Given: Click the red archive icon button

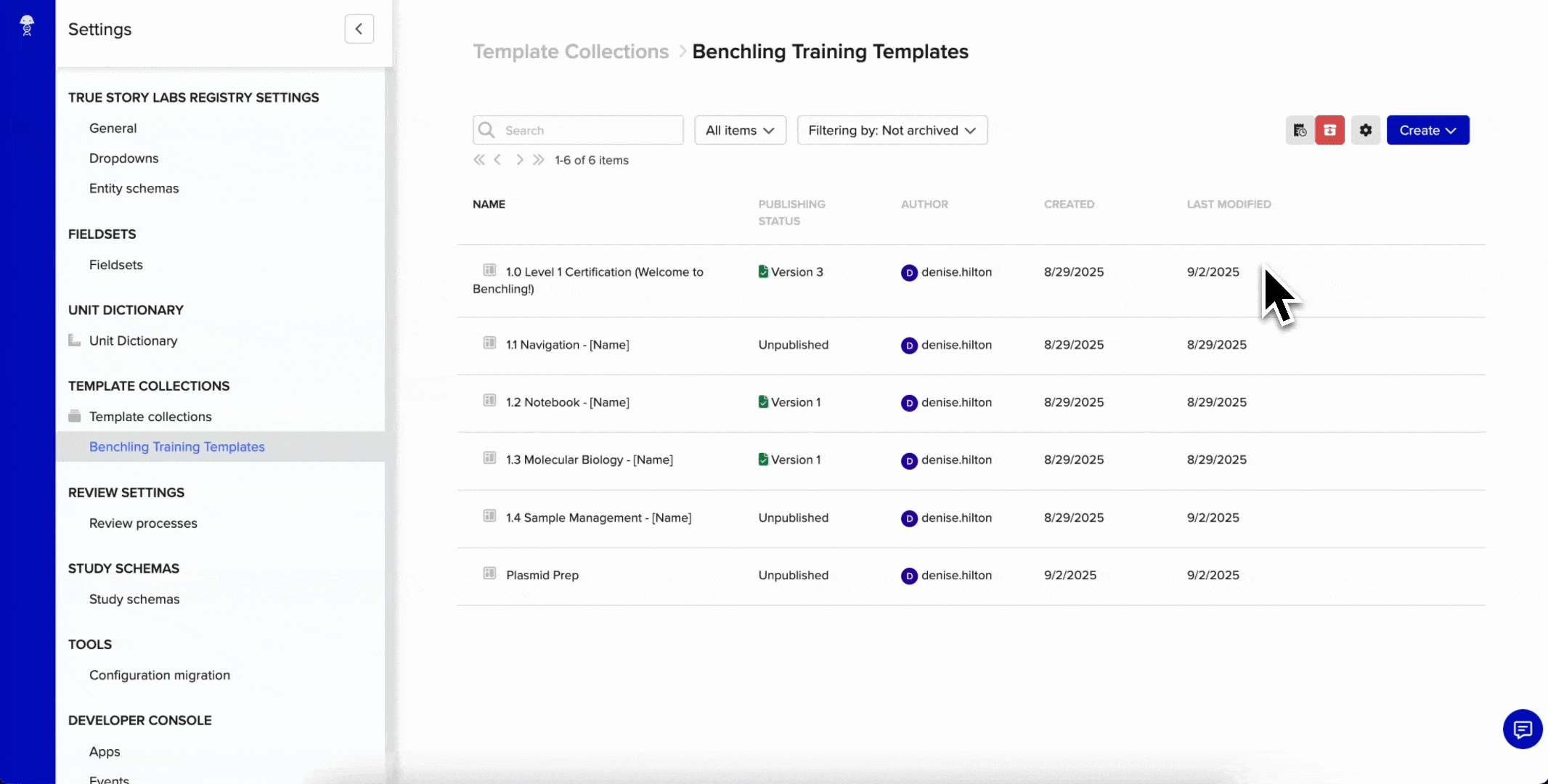Looking at the screenshot, I should (1329, 130).
